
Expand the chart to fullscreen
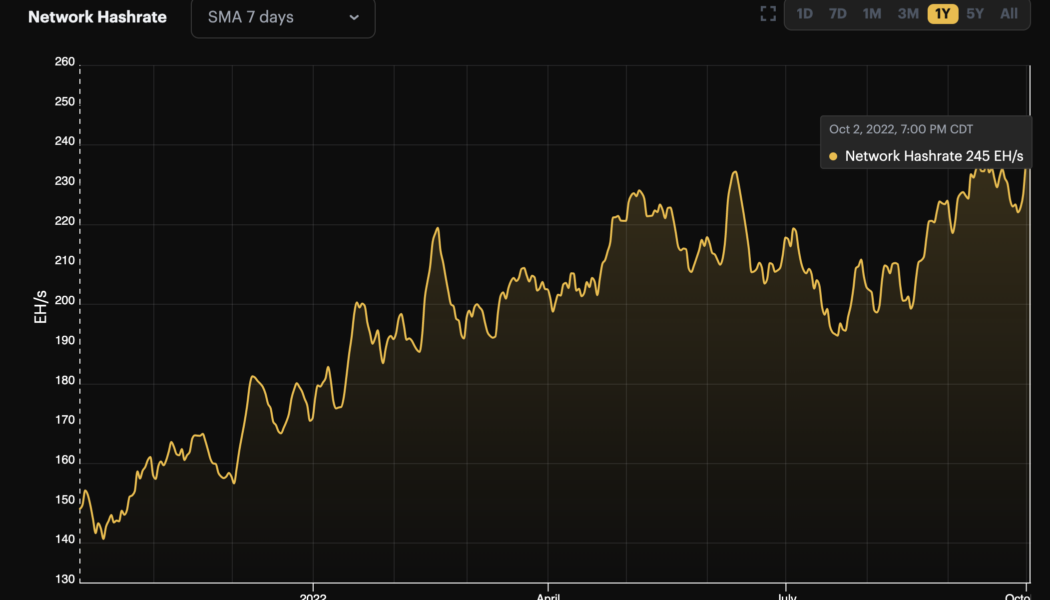(768, 14)
